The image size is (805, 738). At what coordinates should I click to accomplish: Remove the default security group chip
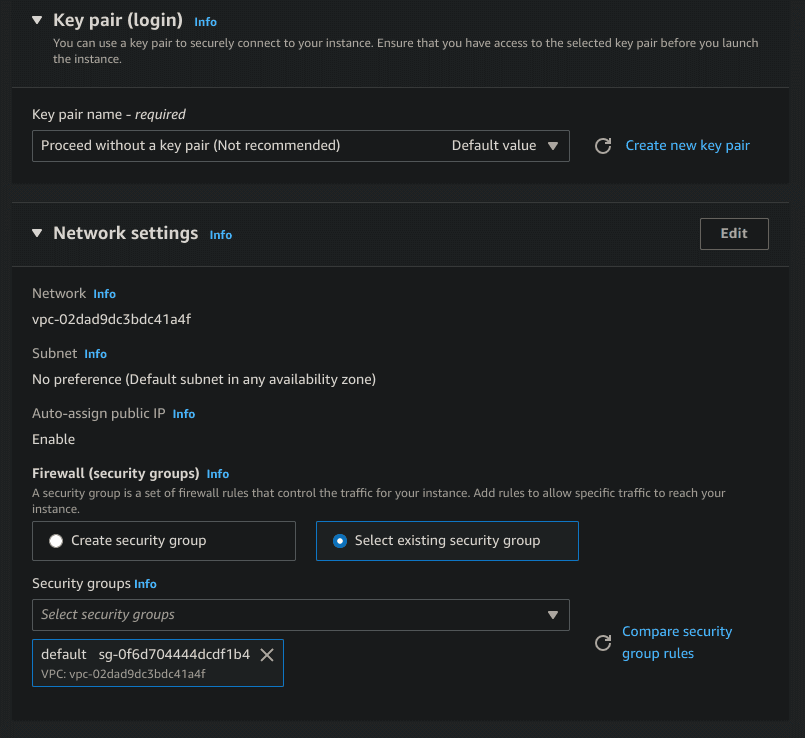pos(266,655)
